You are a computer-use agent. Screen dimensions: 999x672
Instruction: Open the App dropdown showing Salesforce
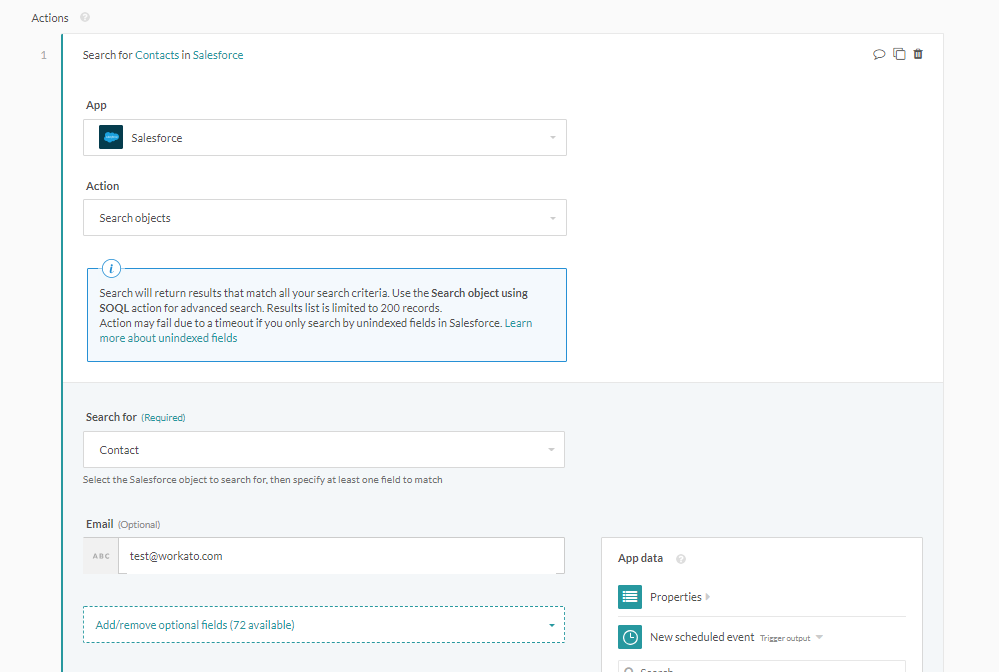tap(325, 138)
